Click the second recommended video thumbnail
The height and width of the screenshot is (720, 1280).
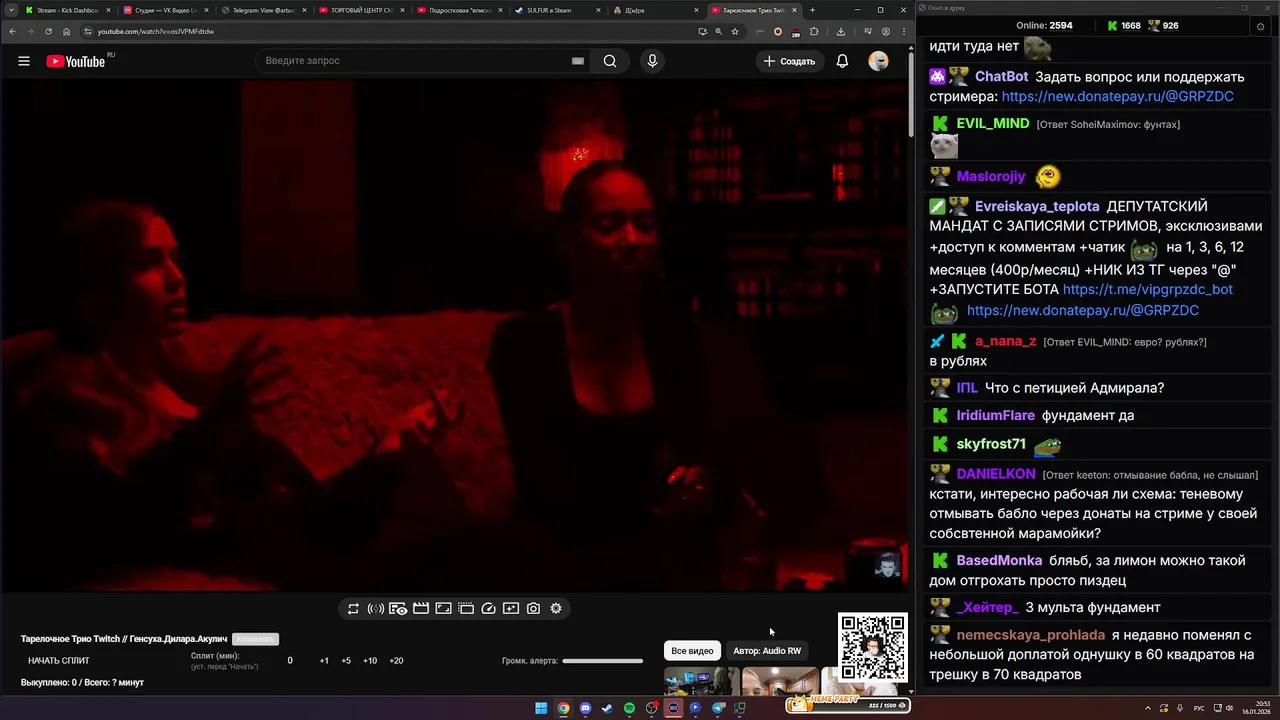779,681
